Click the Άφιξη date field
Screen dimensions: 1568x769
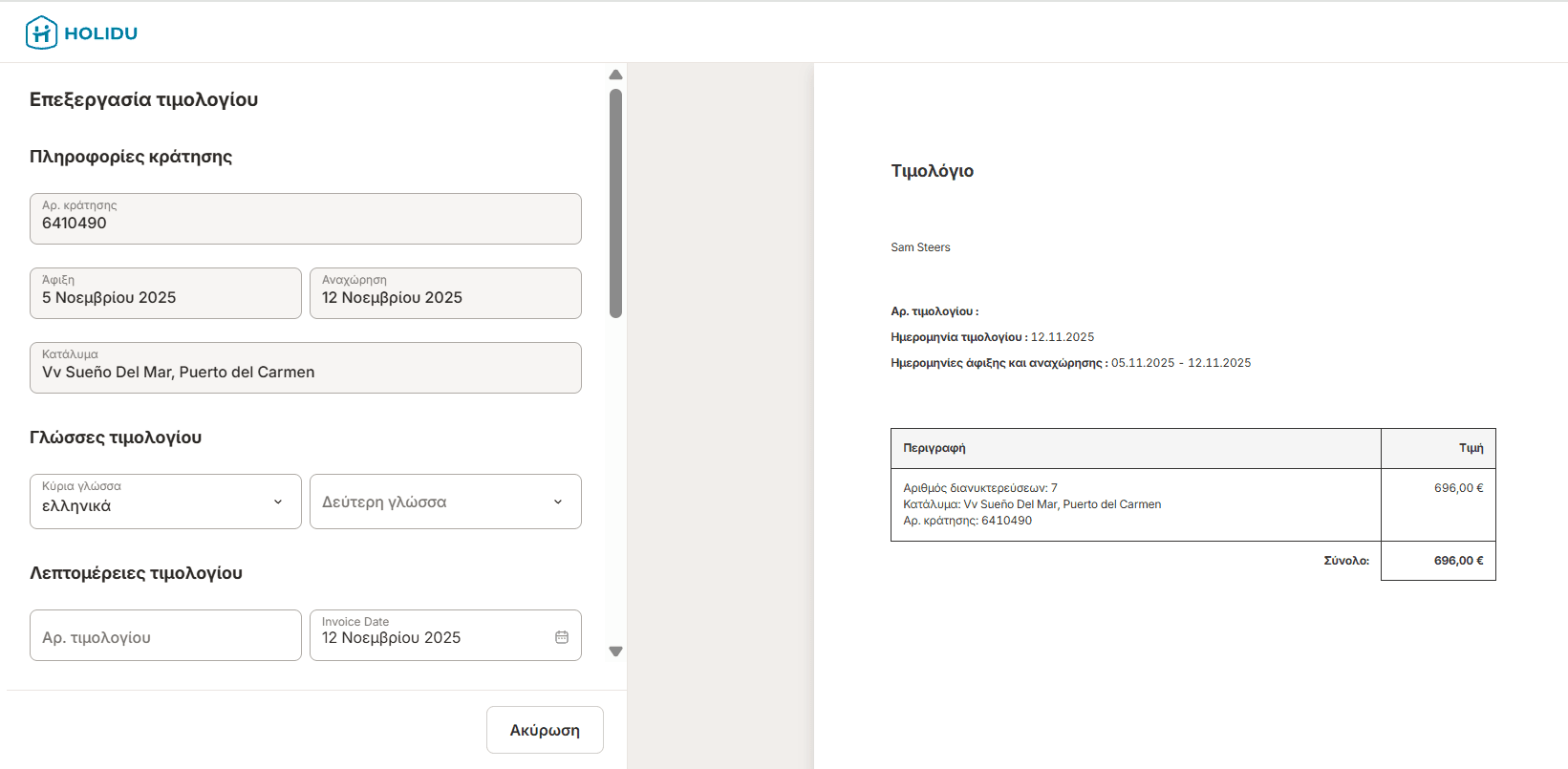pos(165,293)
